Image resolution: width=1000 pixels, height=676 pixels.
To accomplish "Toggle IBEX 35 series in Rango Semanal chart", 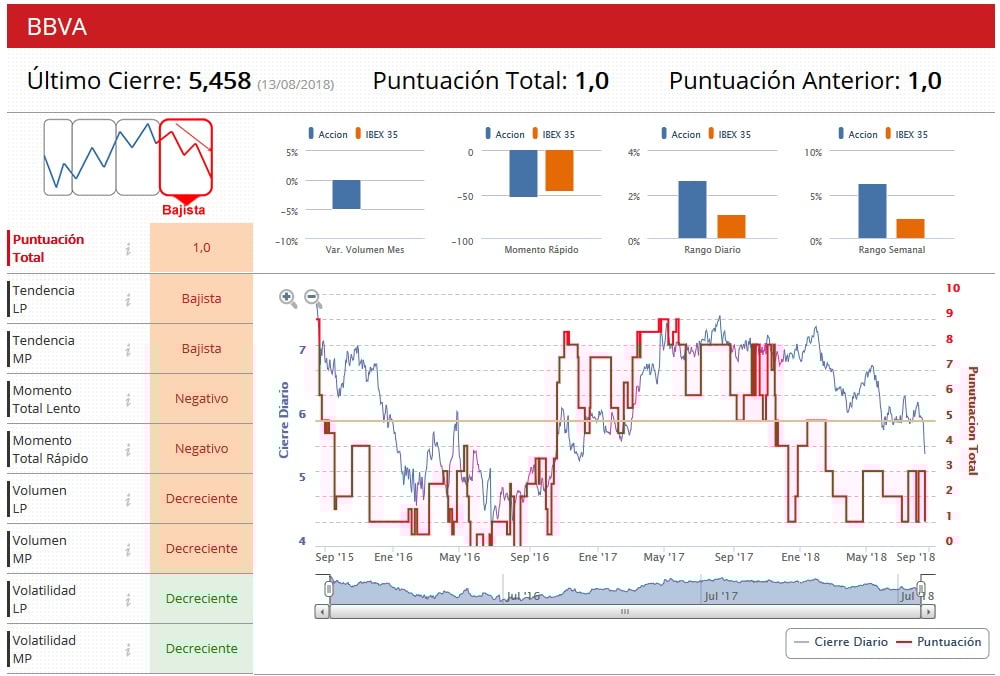I will pos(906,134).
